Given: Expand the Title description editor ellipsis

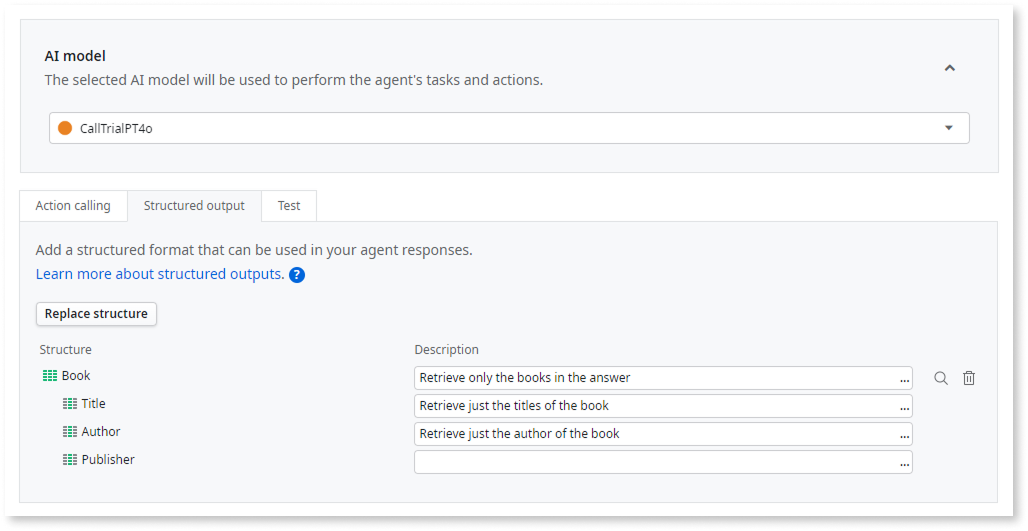Looking at the screenshot, I should pos(904,406).
